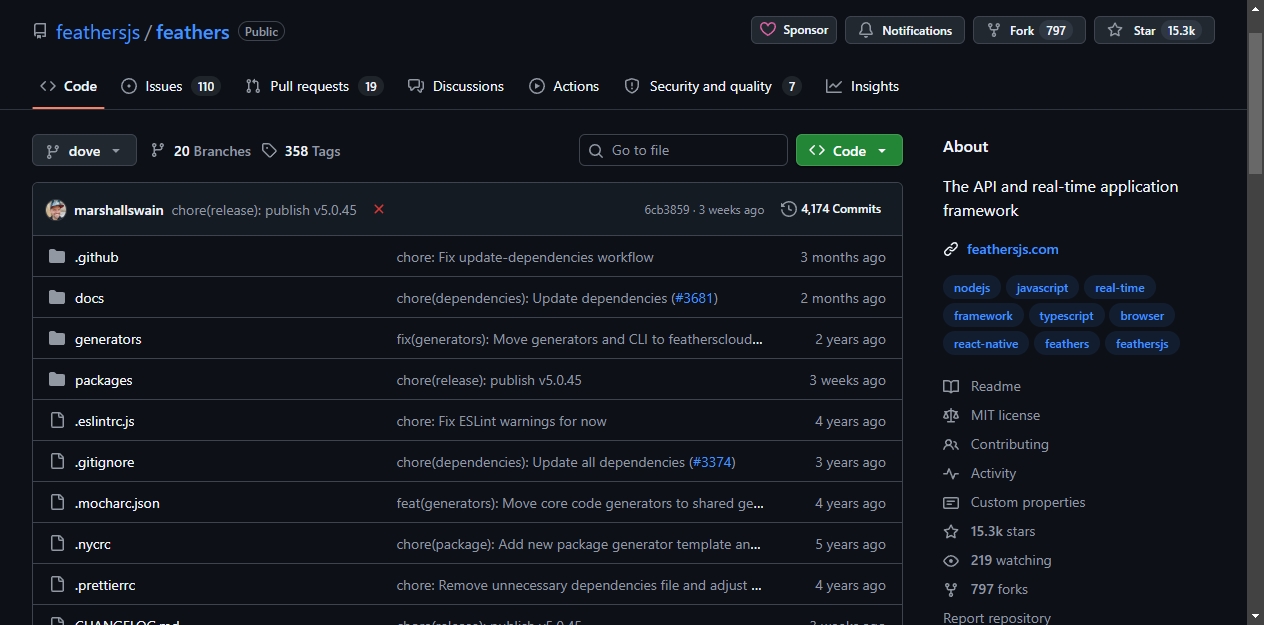Open the Notifications bell button
The image size is (1264, 625).
click(905, 30)
